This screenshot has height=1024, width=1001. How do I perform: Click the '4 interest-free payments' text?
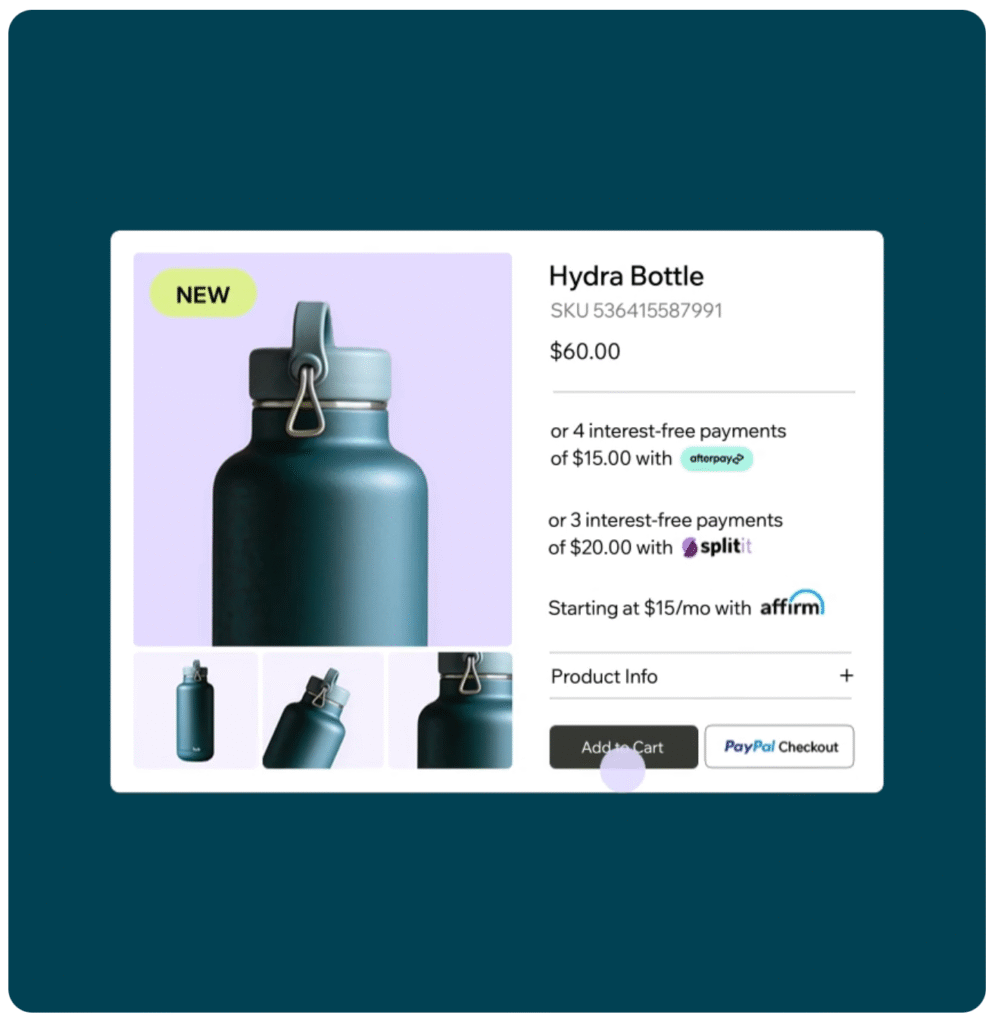(679, 432)
